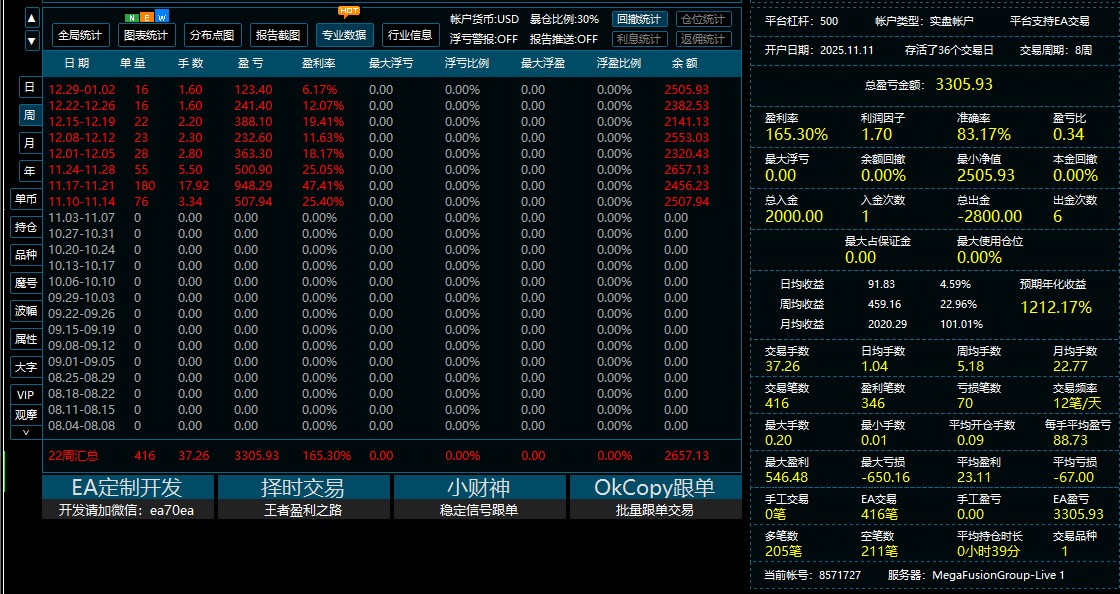Open the 魔号 sidebar view
The width and height of the screenshot is (1120, 594).
click(x=26, y=283)
